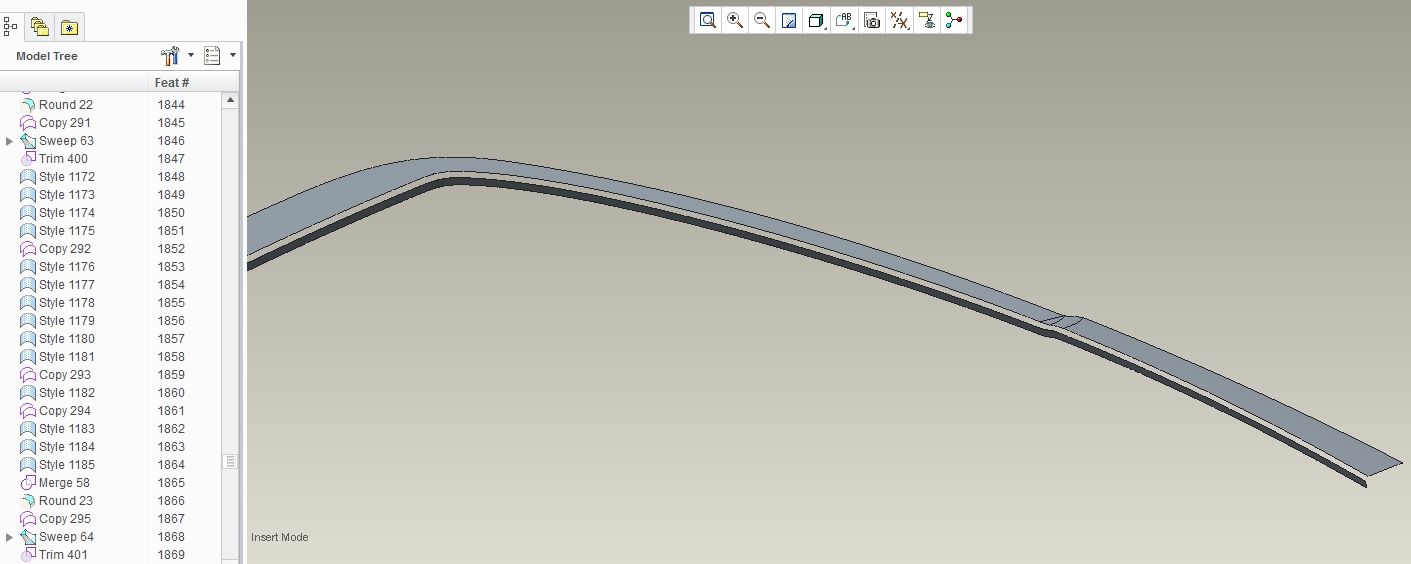Select the Copy 291 feature
1411x564 pixels.
coord(65,123)
